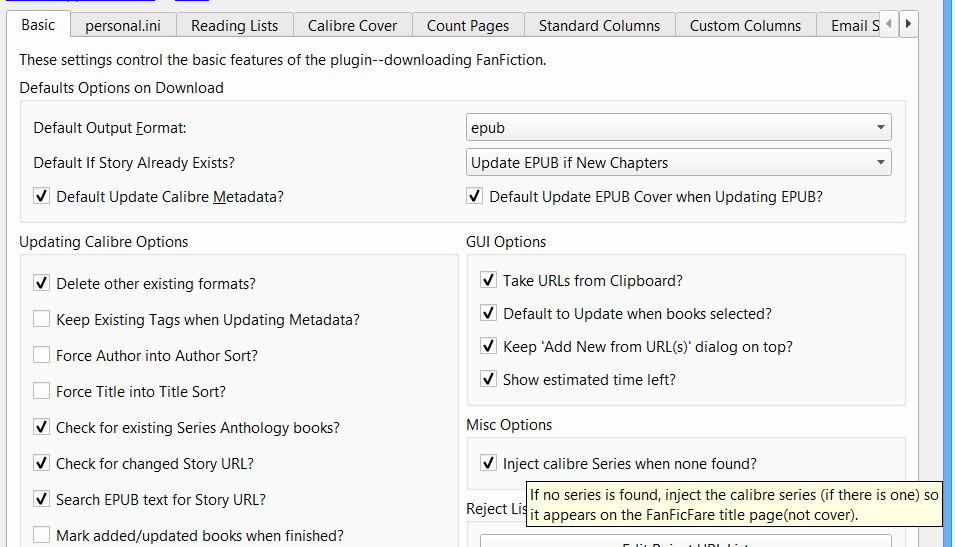
Task: Select the Calibre Cover tab
Action: click(352, 25)
